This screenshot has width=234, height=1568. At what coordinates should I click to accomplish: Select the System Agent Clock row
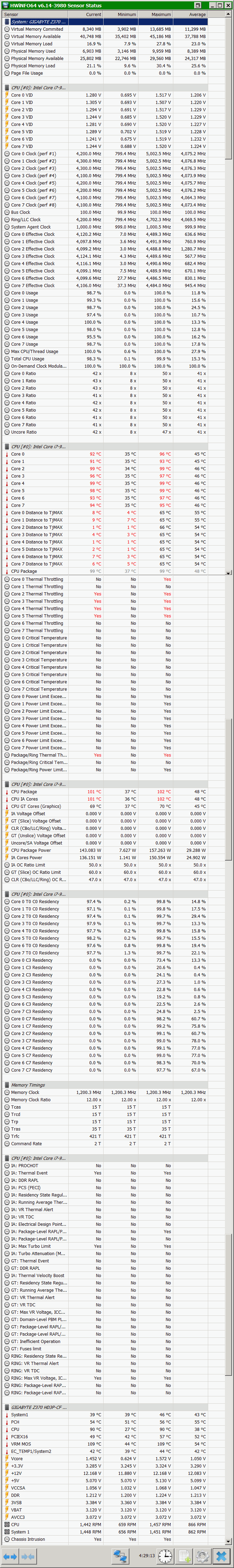tap(105, 227)
